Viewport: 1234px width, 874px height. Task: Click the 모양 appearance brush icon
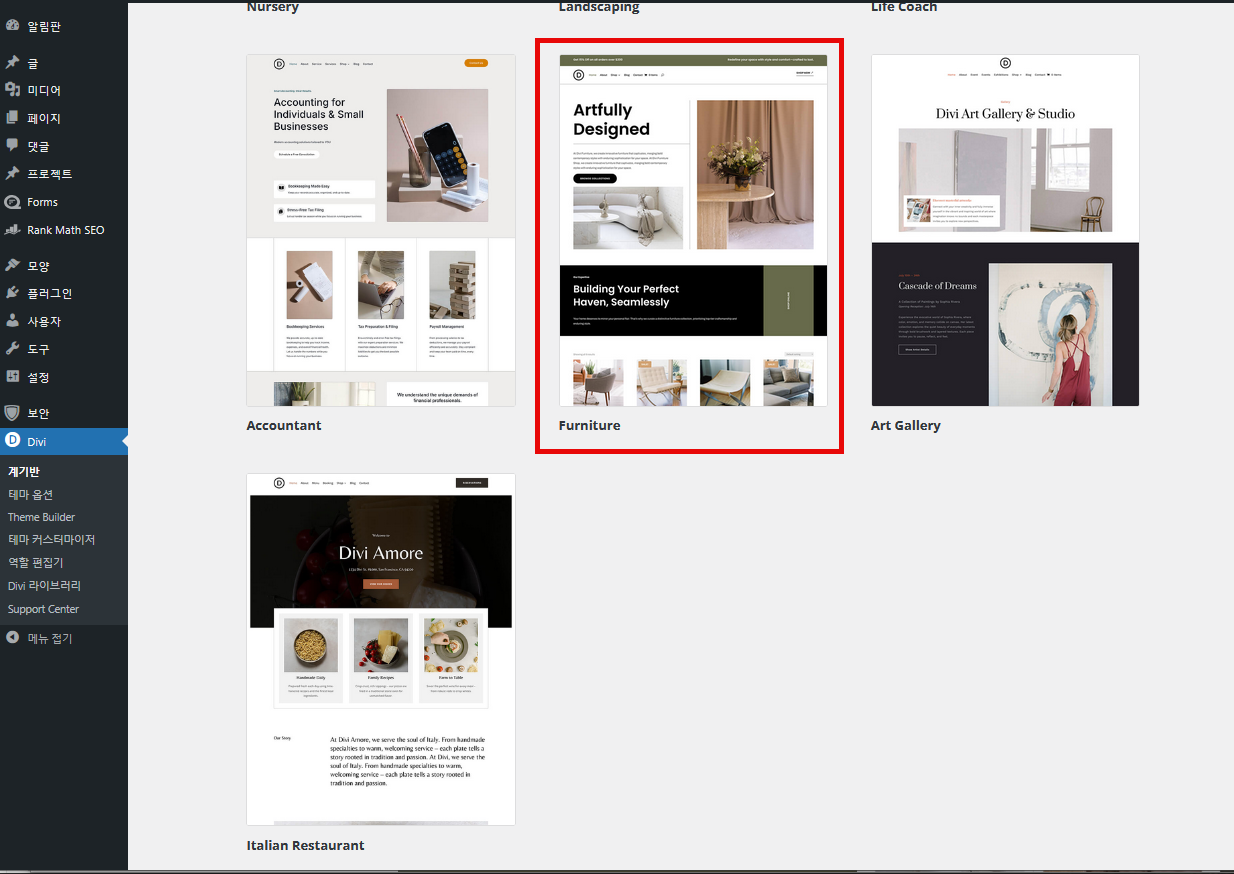(12, 266)
